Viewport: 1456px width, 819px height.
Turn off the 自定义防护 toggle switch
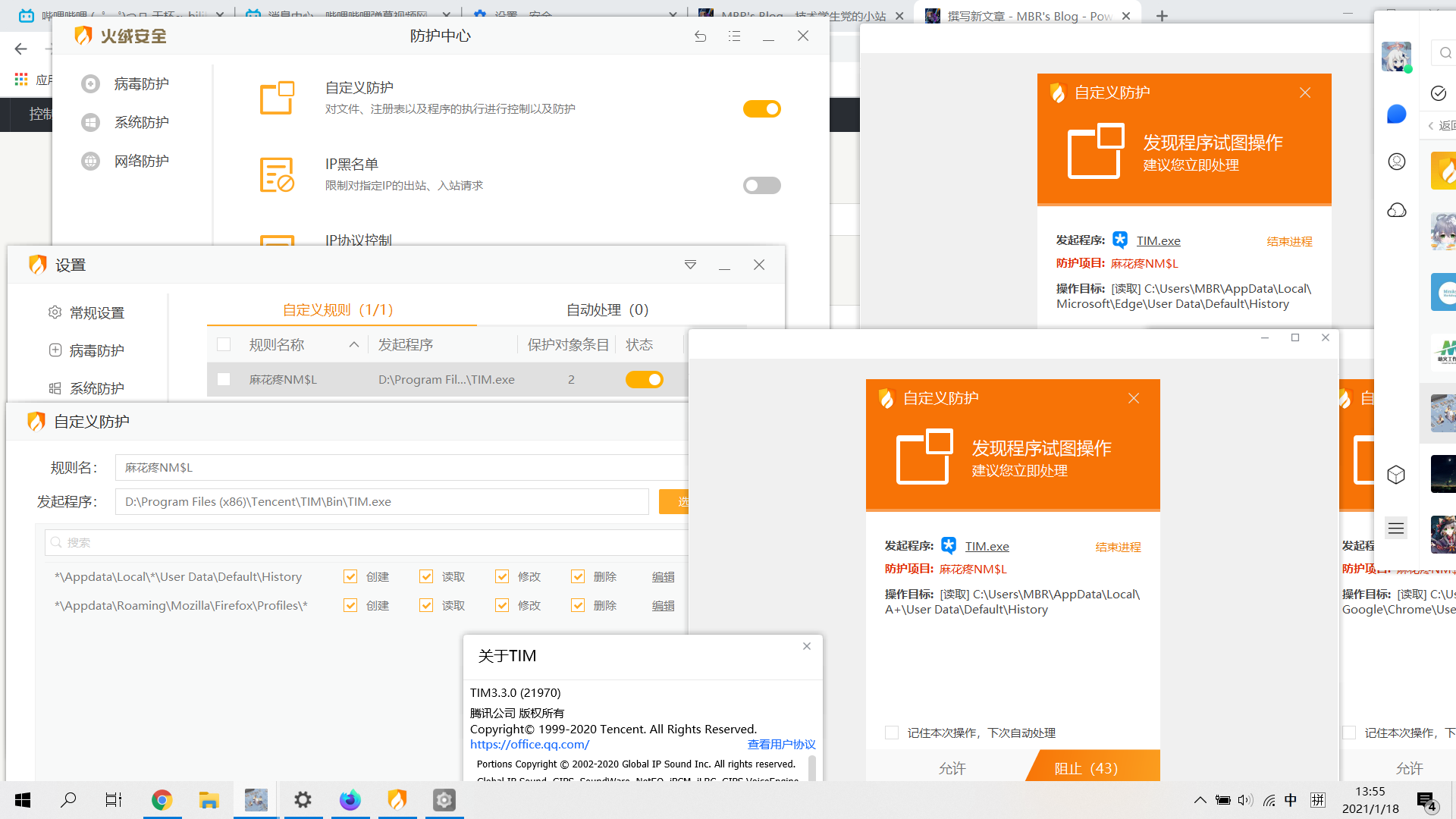click(761, 109)
